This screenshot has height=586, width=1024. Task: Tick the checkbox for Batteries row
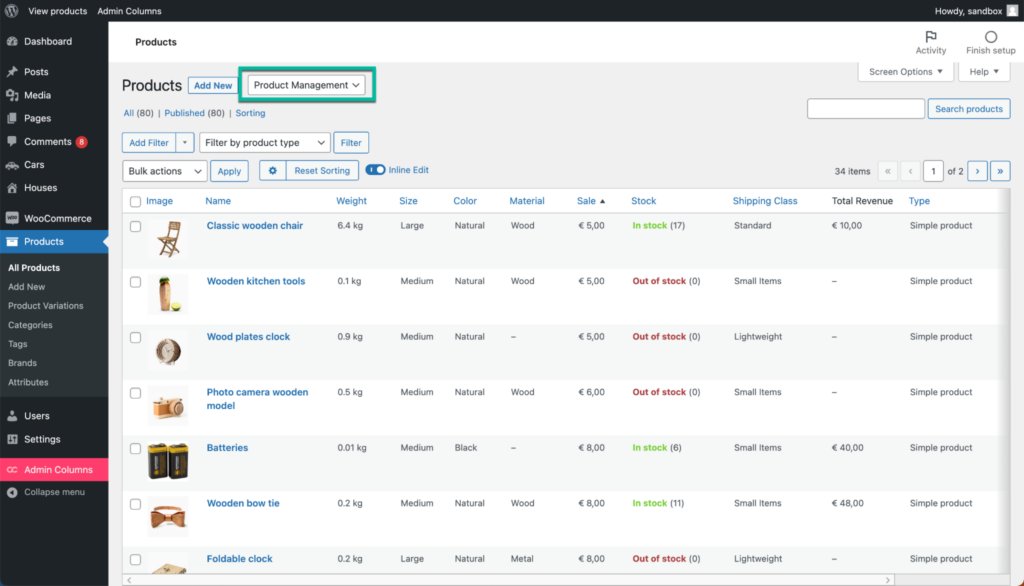tap(136, 448)
